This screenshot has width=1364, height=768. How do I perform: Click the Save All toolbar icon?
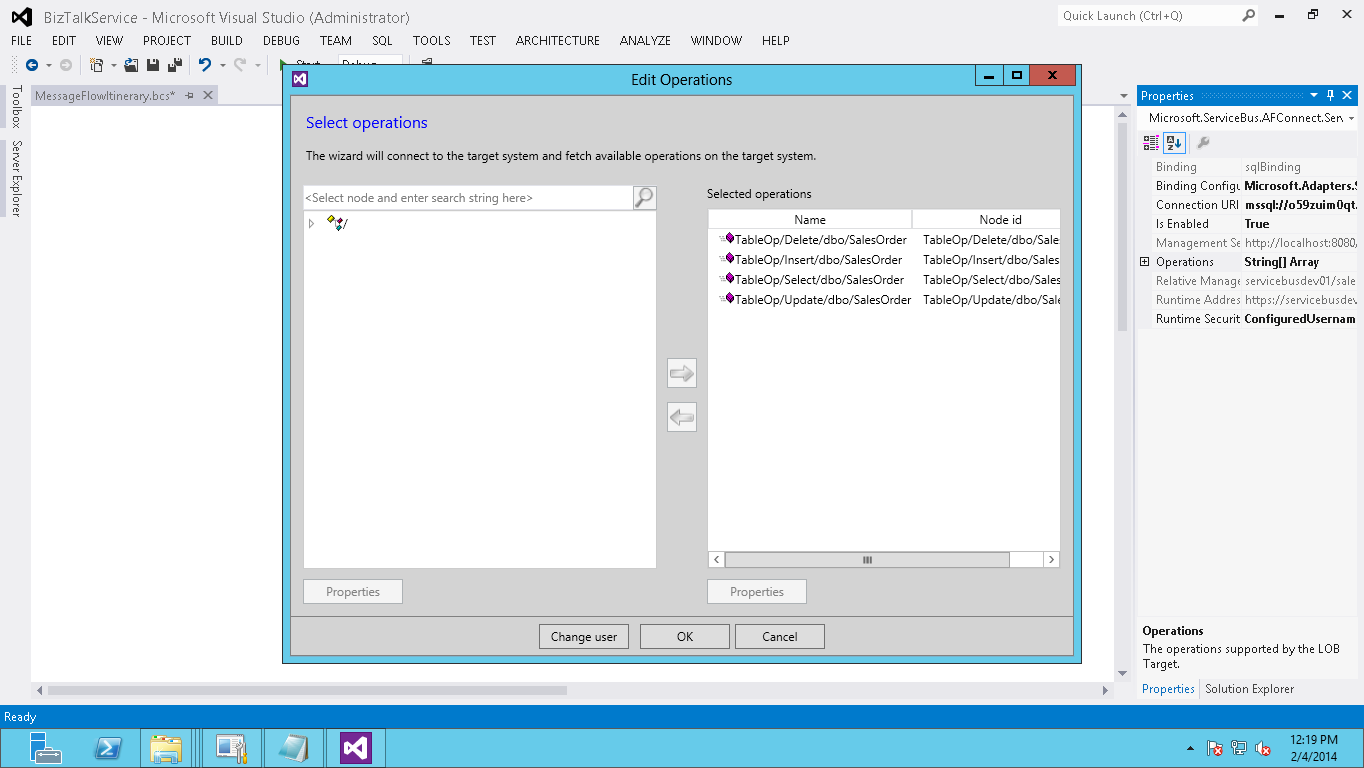175,65
